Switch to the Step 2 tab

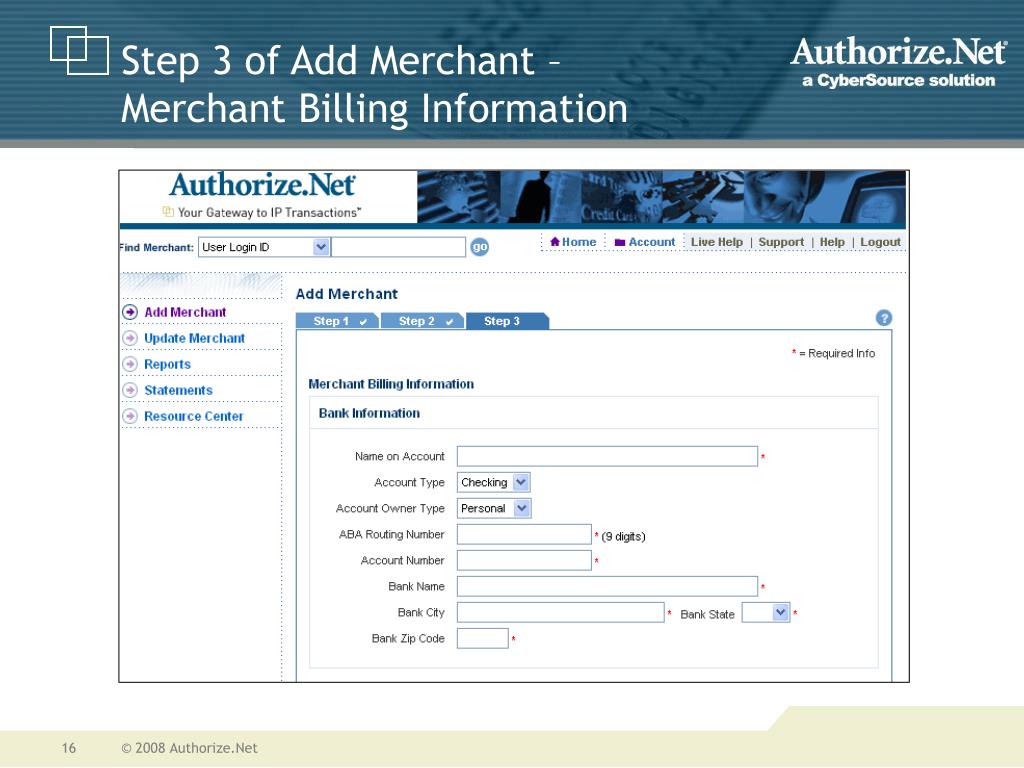click(x=423, y=321)
